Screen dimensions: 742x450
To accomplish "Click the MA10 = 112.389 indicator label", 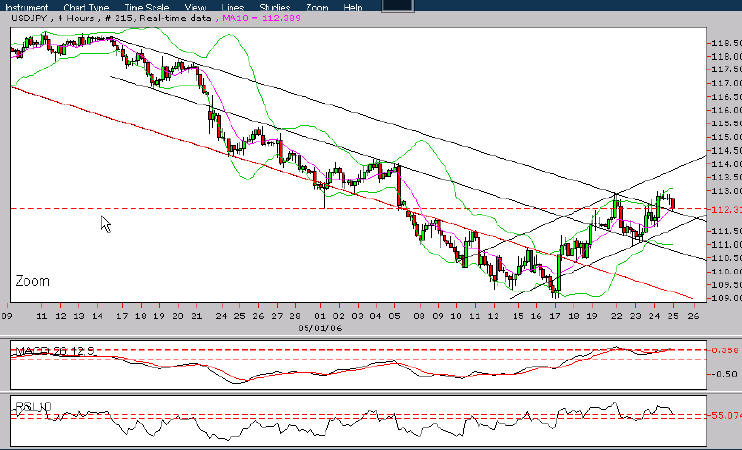I will coord(261,18).
